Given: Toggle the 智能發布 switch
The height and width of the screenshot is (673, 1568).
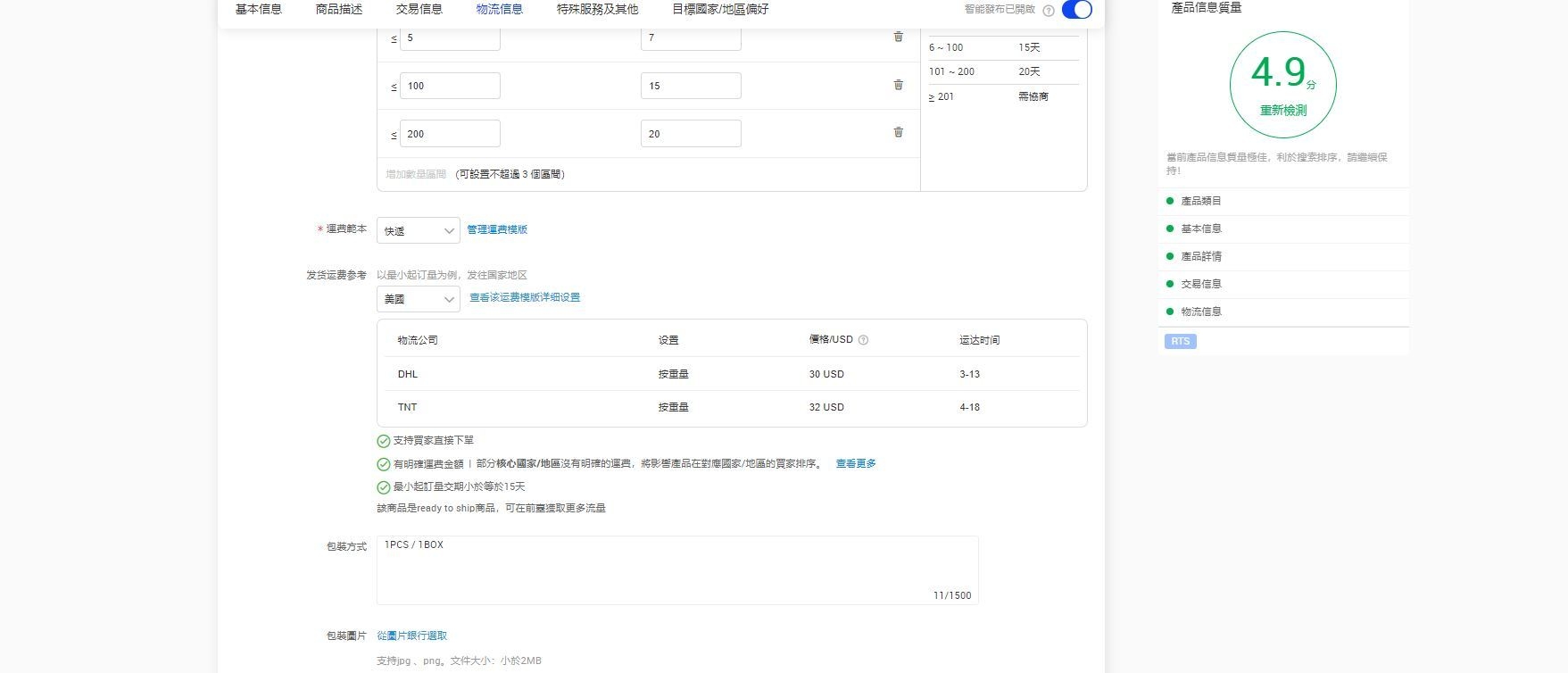Looking at the screenshot, I should click(x=1077, y=10).
